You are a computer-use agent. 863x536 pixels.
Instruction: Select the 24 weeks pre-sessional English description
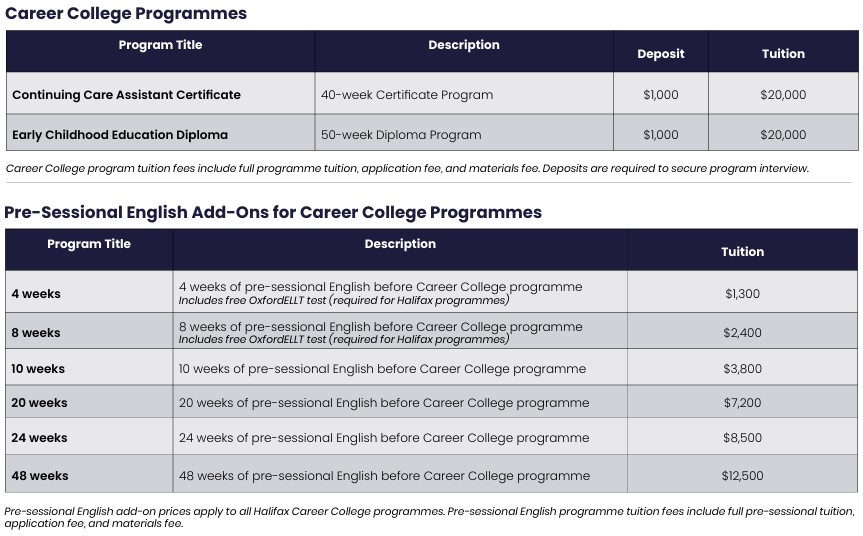384,438
